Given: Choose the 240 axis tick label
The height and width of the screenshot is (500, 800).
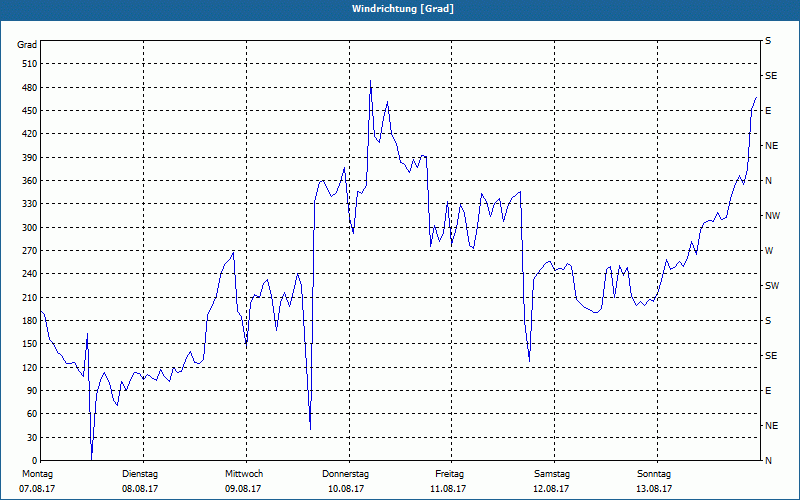Looking at the screenshot, I should point(29,274).
